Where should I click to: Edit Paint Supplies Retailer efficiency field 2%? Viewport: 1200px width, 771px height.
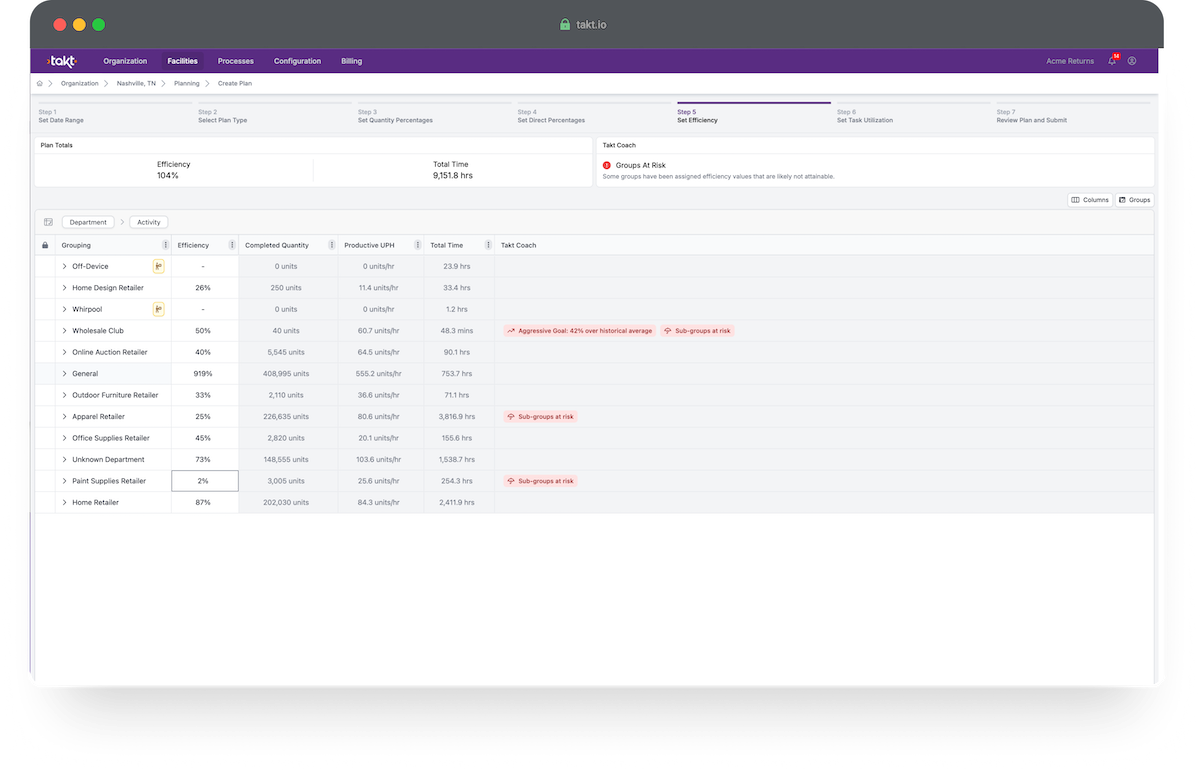[205, 481]
